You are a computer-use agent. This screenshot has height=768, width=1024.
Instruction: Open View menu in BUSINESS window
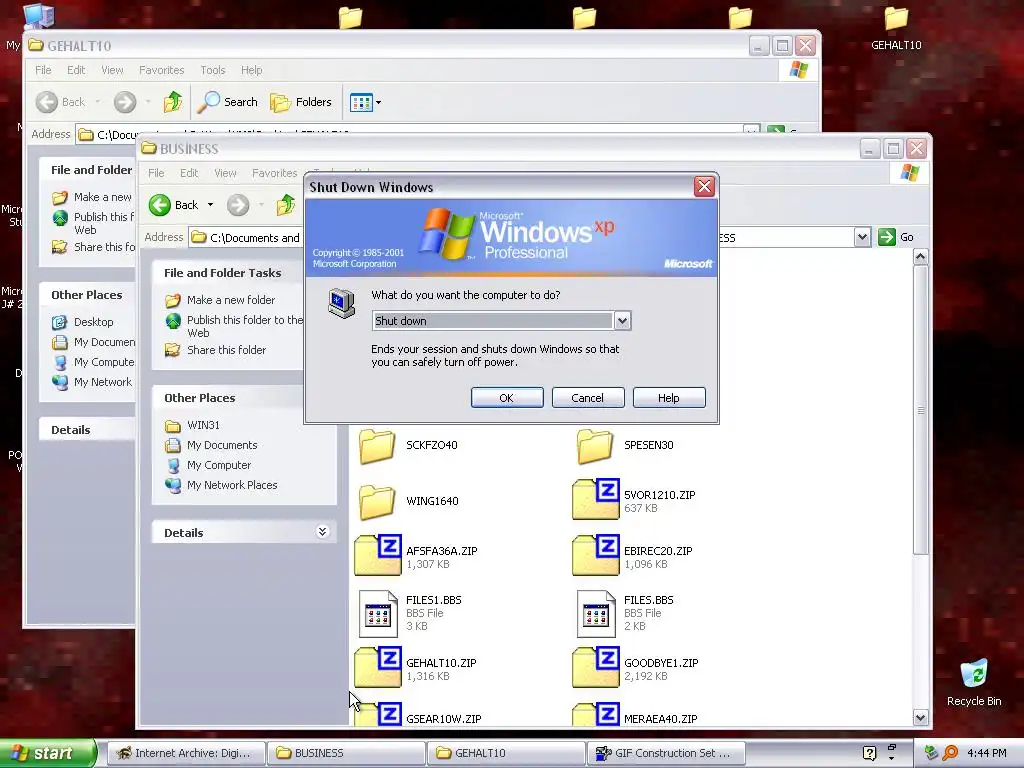coord(225,173)
